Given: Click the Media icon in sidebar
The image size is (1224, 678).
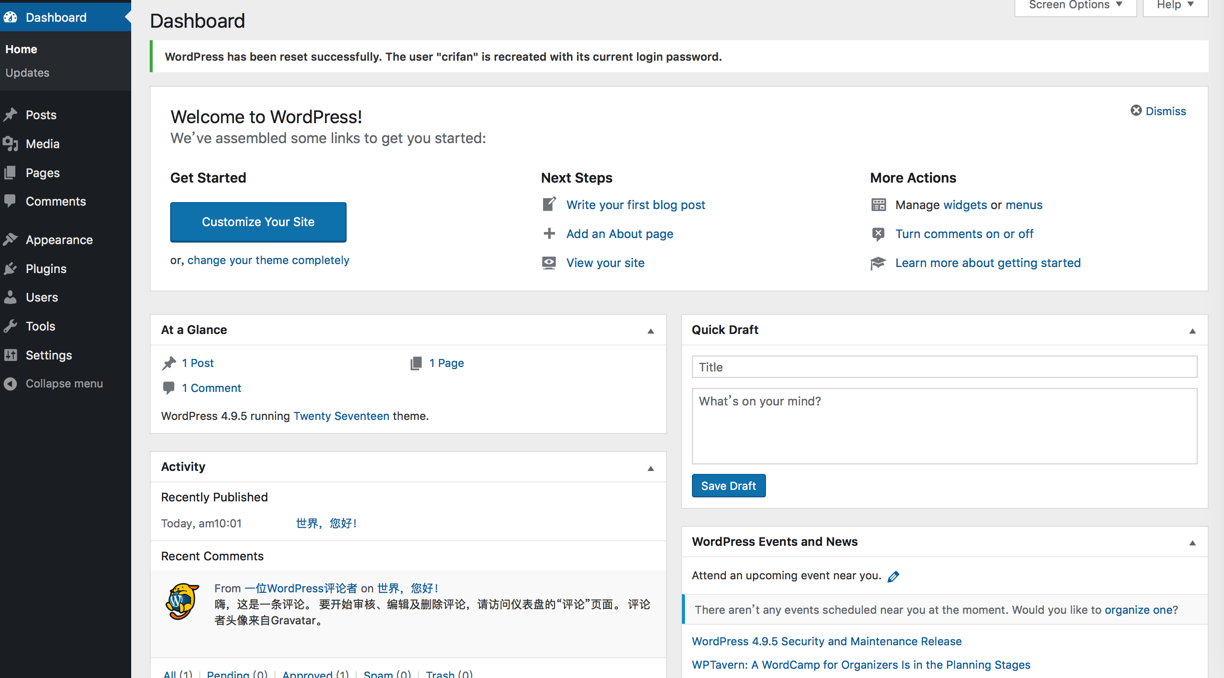Looking at the screenshot, I should tap(11, 144).
